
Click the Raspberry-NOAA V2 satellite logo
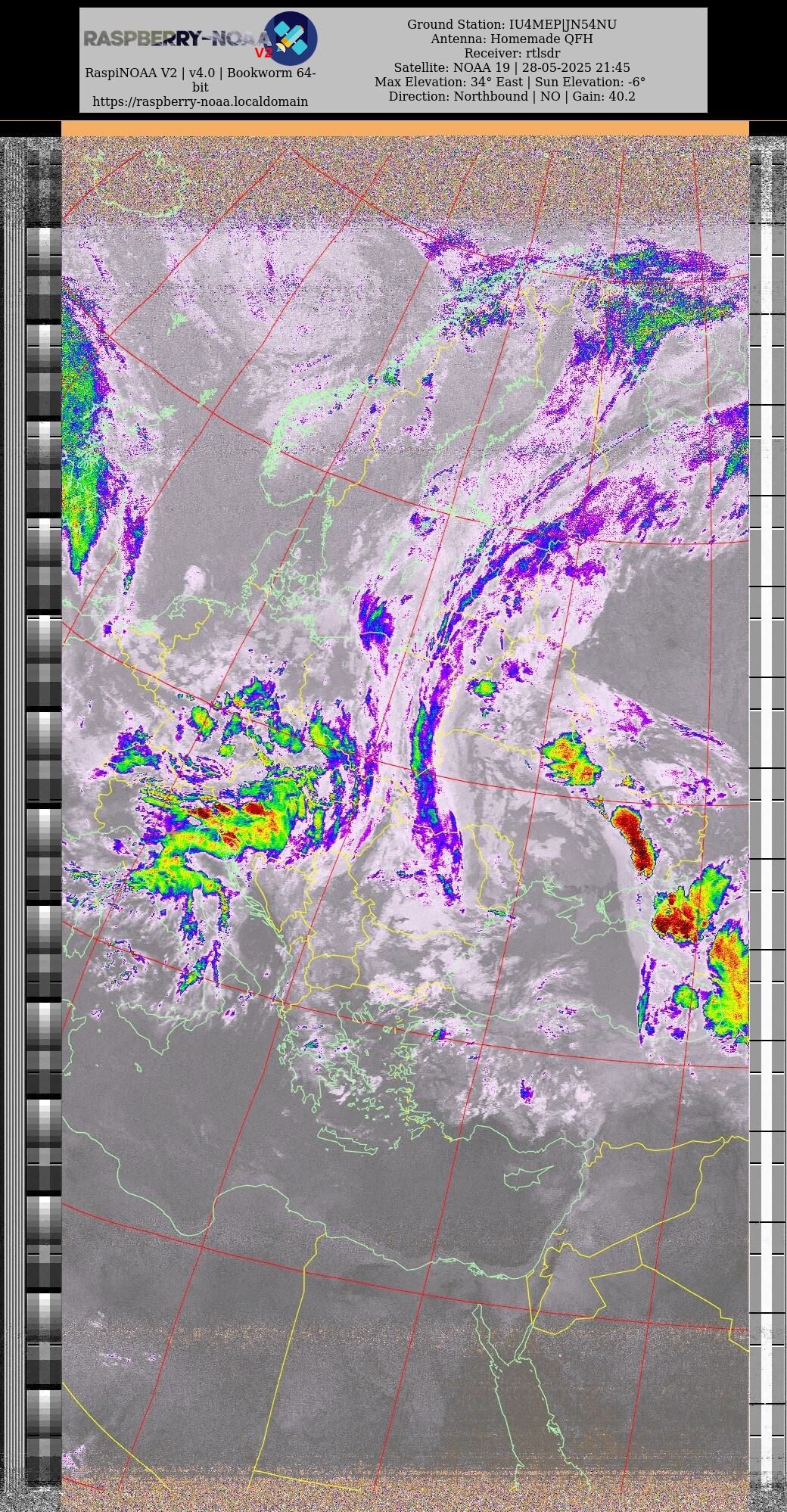click(291, 38)
